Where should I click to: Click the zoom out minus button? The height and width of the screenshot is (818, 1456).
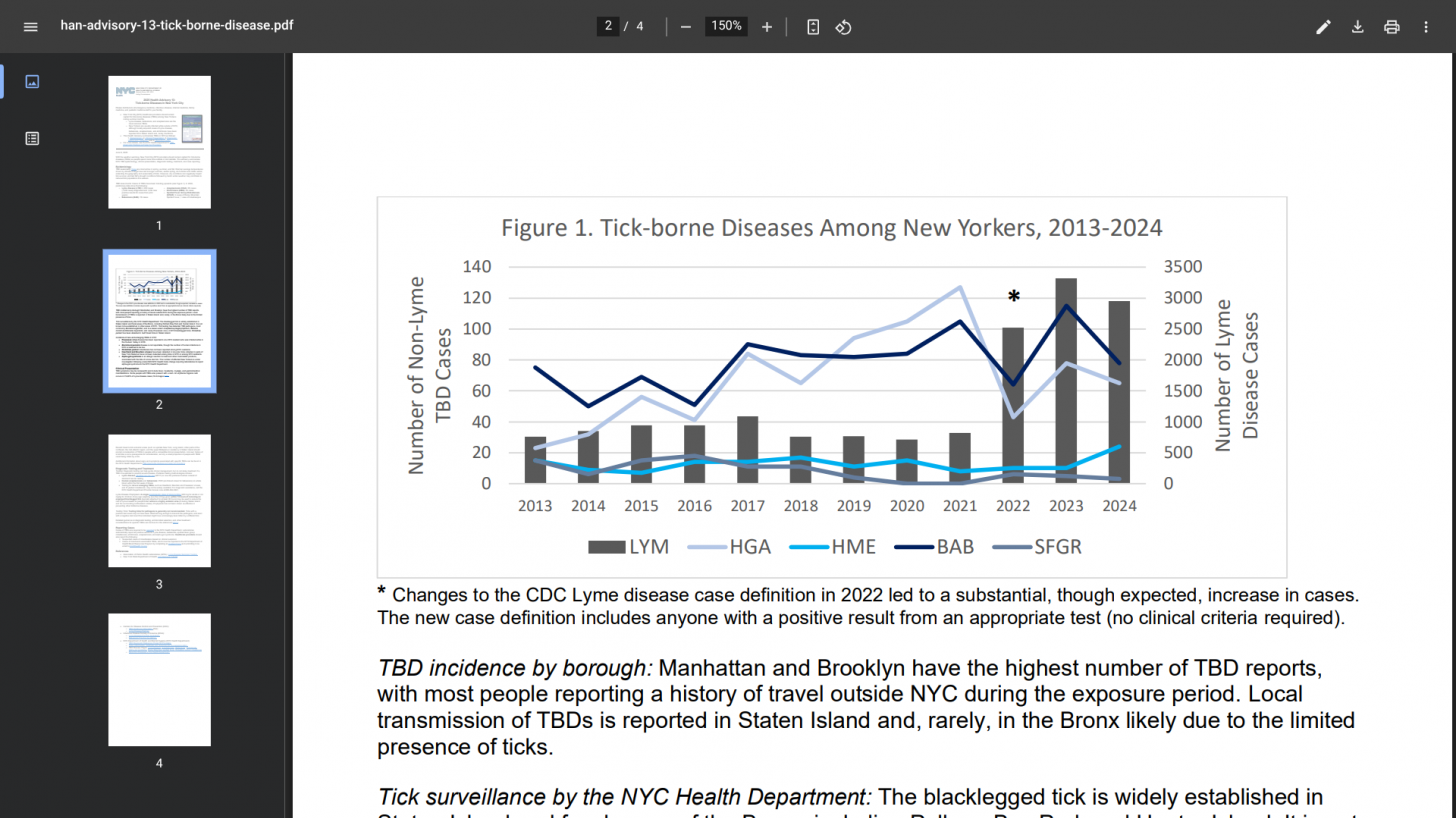click(x=686, y=27)
